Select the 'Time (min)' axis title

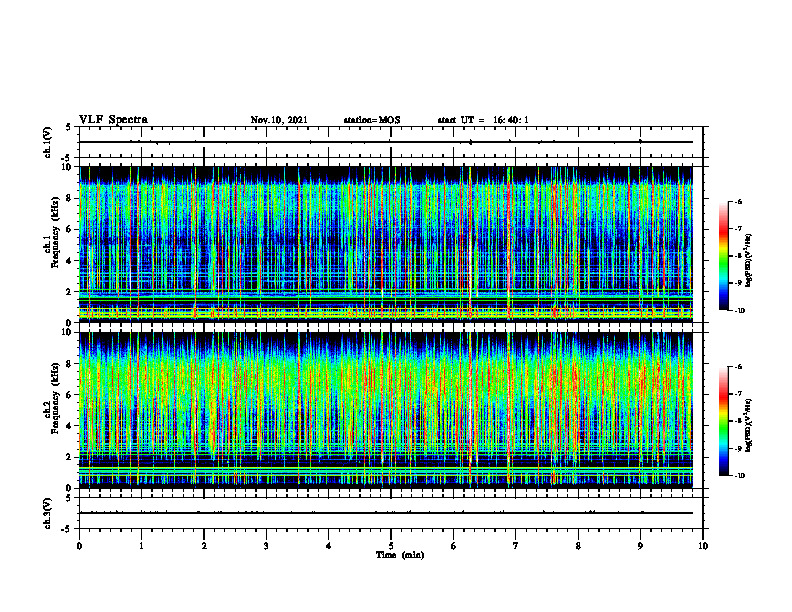[400, 555]
